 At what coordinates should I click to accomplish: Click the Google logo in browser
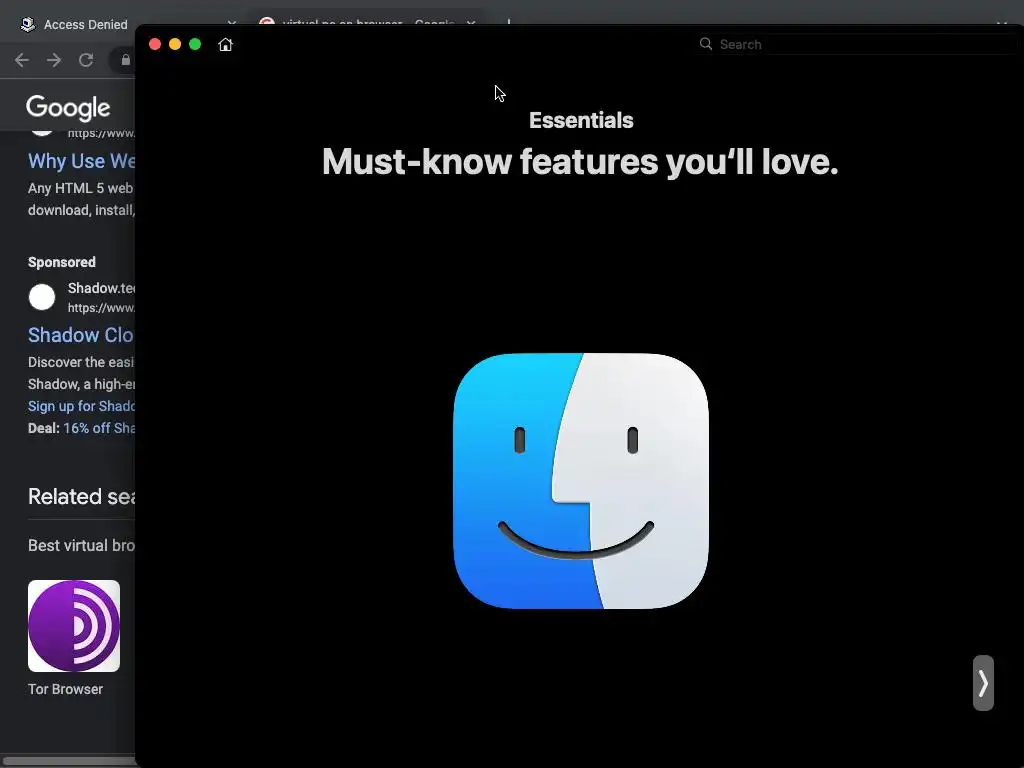click(x=68, y=108)
